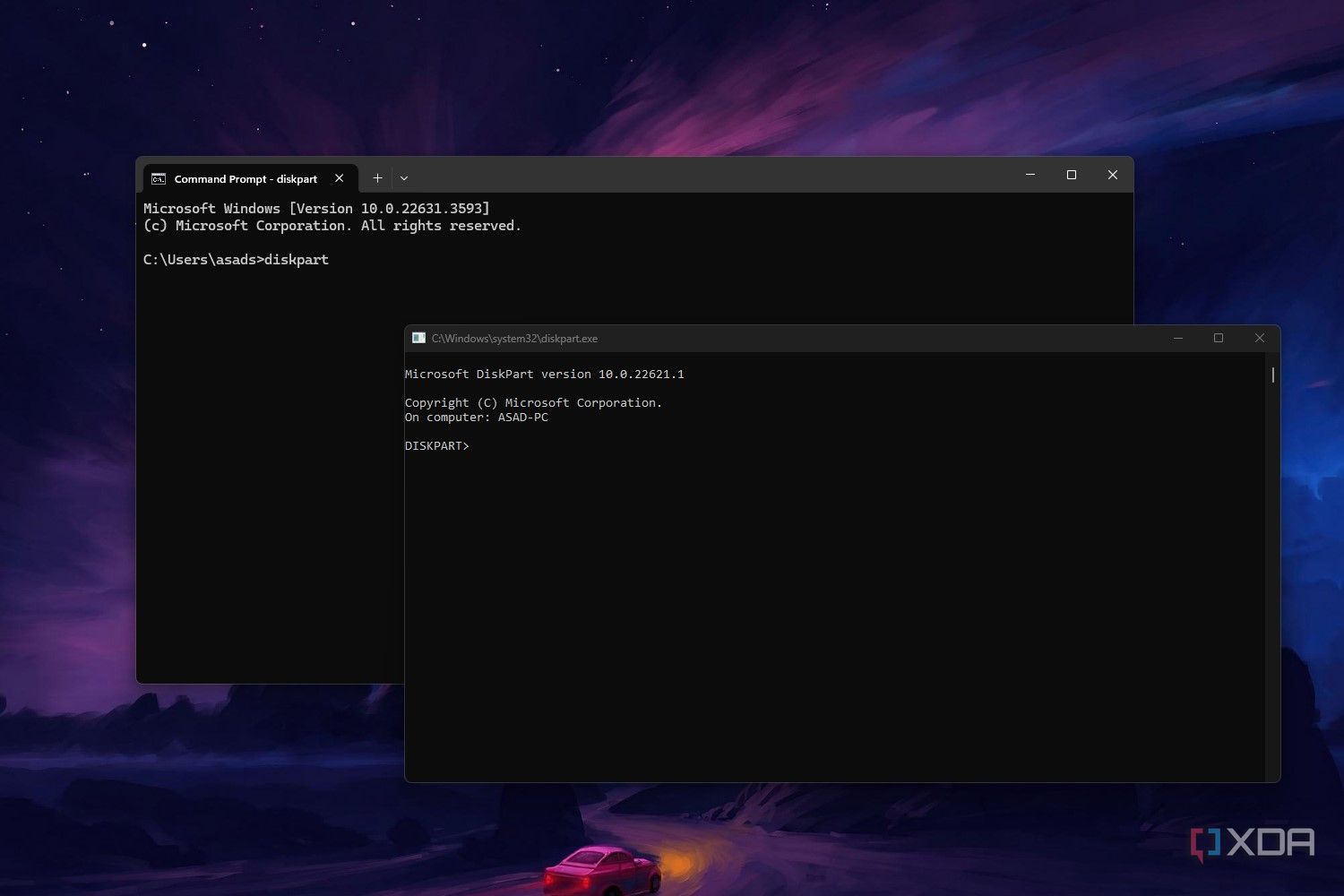This screenshot has width=1344, height=896.
Task: Click the 'On computer: ASAD-PC' output line
Action: pos(476,418)
